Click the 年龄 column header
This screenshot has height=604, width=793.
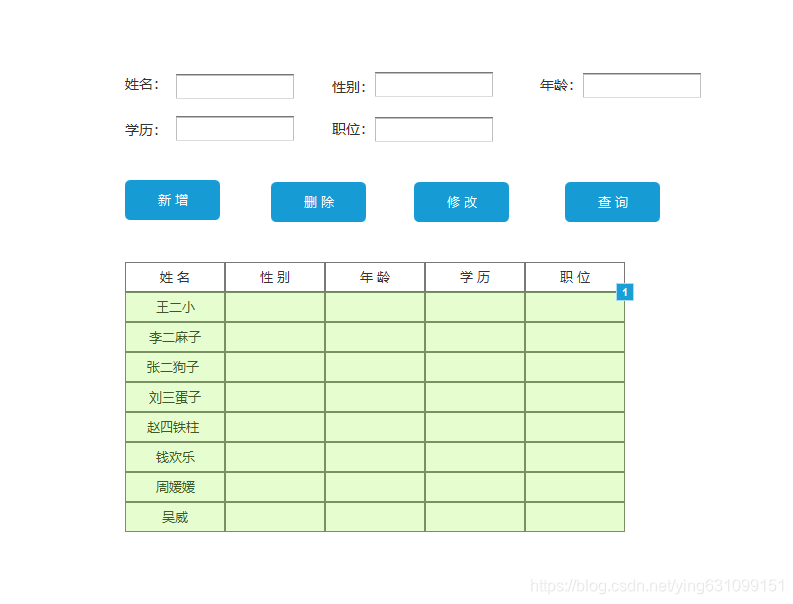(375, 277)
